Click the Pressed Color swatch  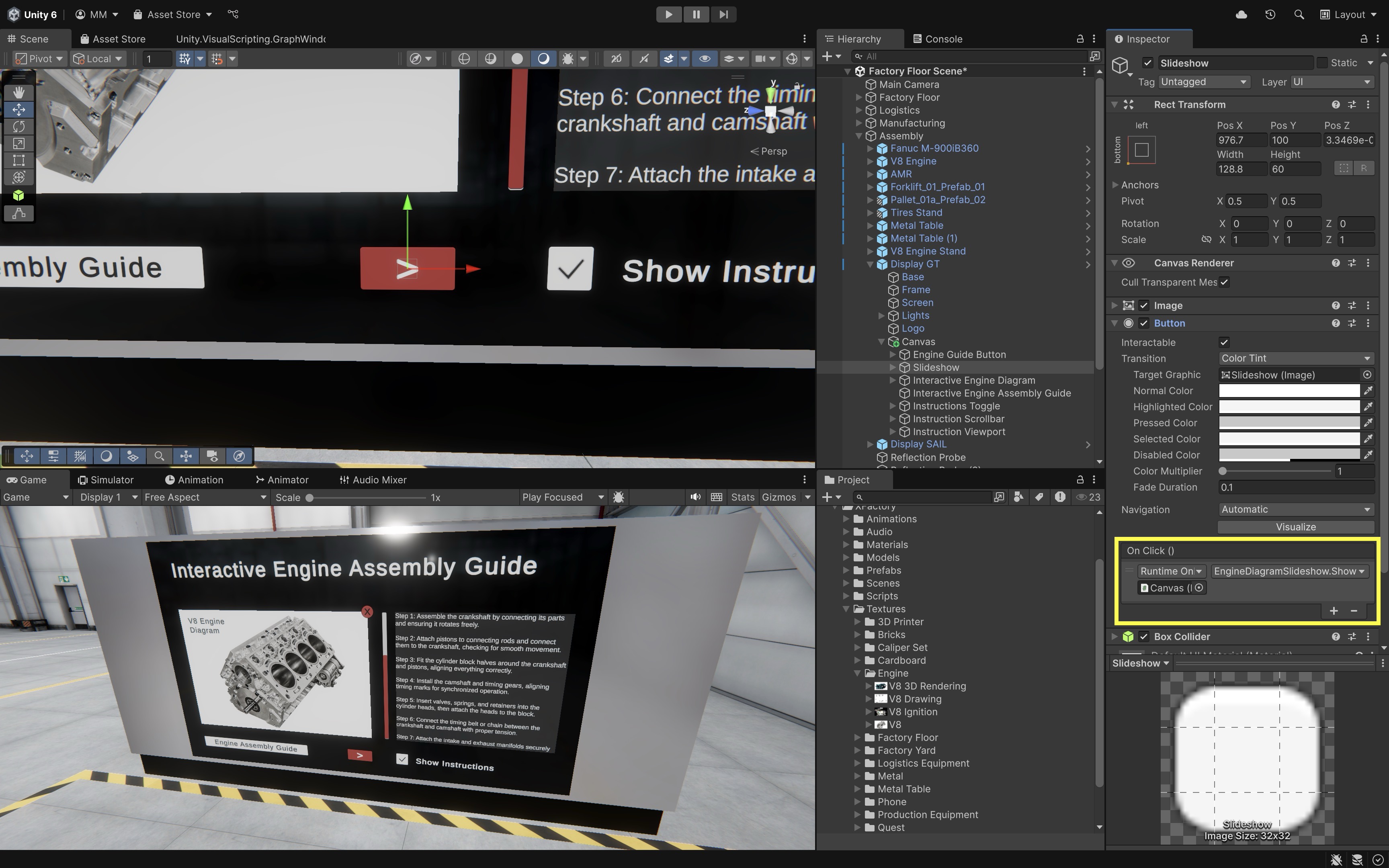pos(1289,422)
